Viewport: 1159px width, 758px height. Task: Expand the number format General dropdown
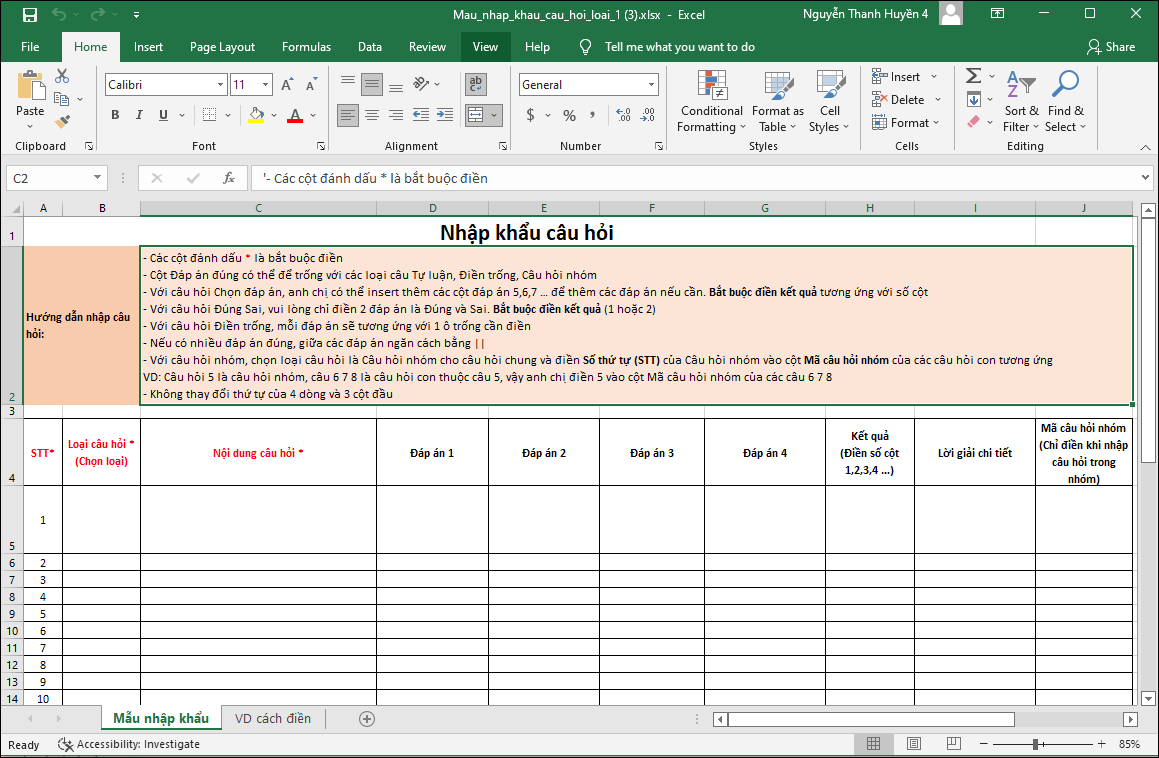click(x=652, y=85)
